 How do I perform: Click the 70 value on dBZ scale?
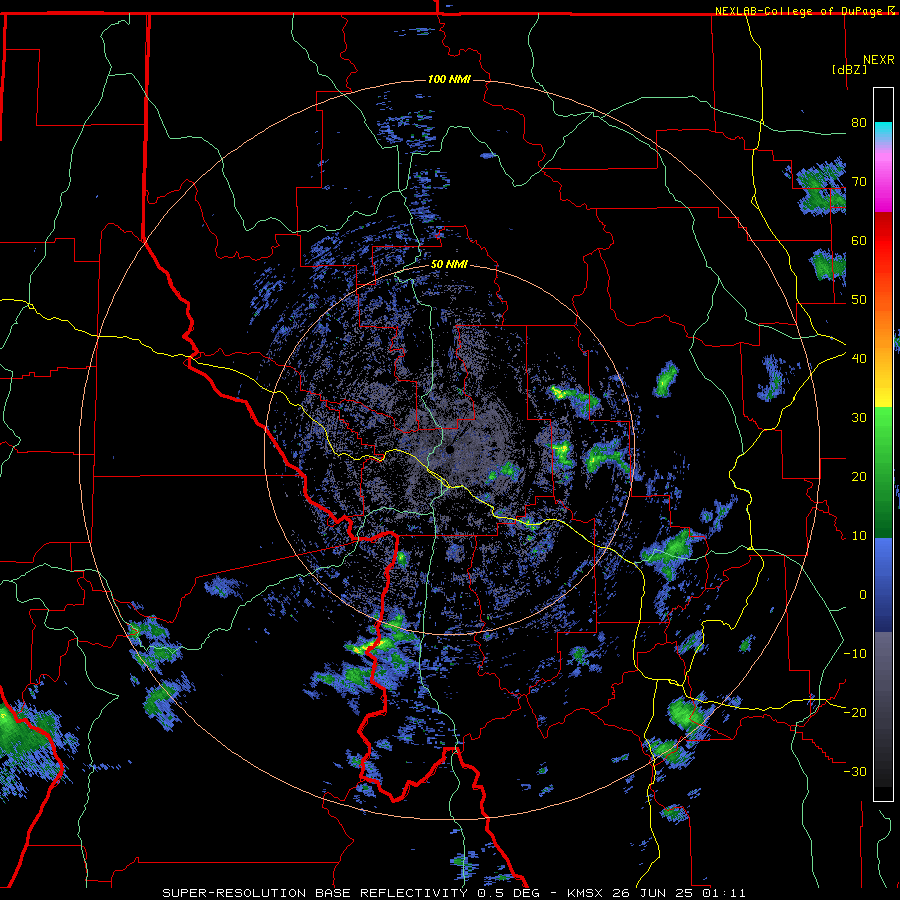point(859,181)
